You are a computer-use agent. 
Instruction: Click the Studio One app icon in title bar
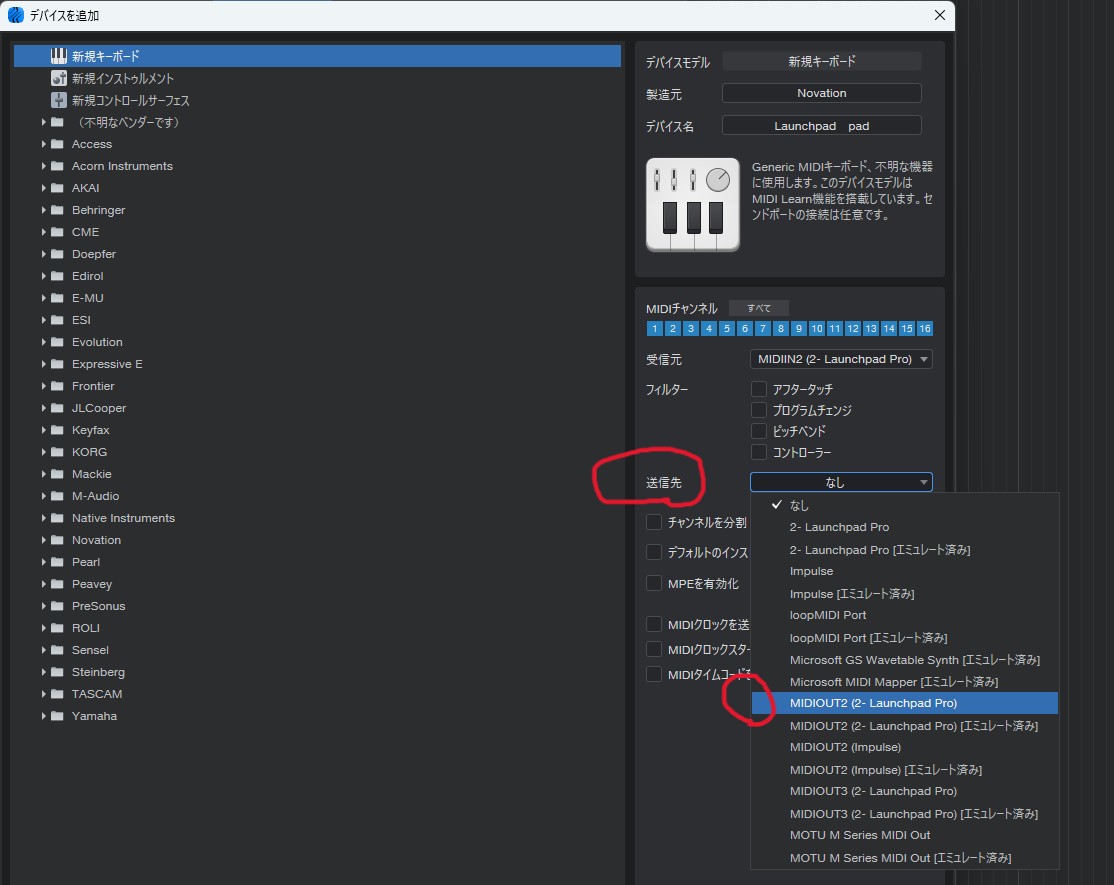pos(15,15)
